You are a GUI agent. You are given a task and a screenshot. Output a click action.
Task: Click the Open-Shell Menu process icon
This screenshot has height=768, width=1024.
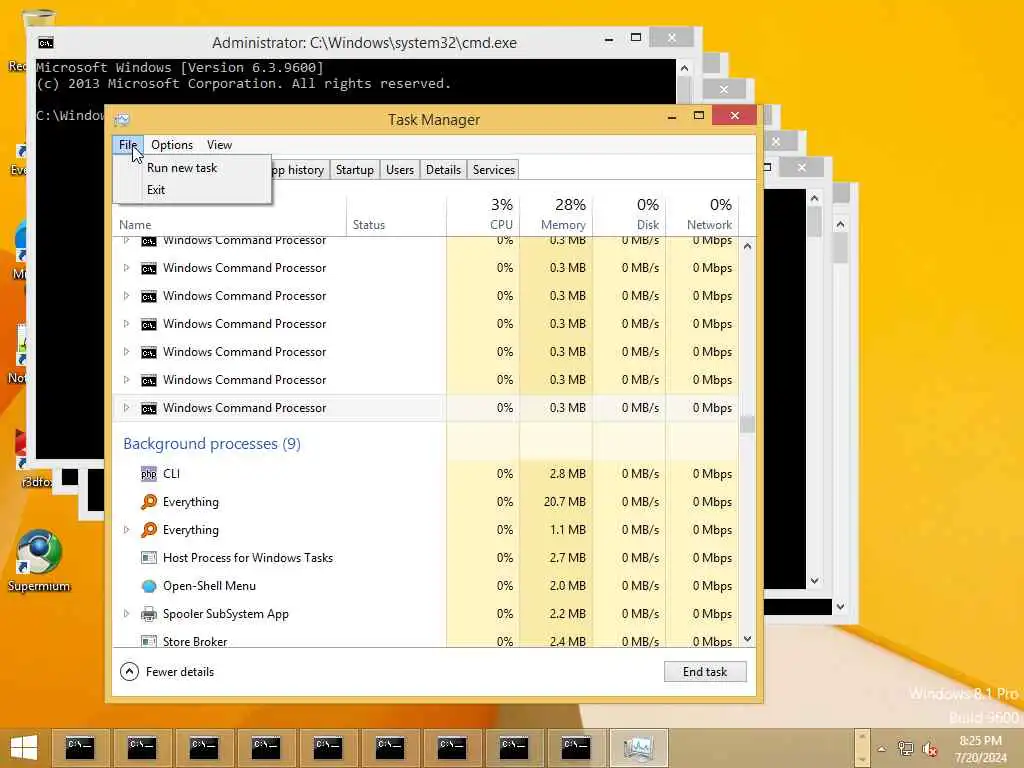click(149, 586)
